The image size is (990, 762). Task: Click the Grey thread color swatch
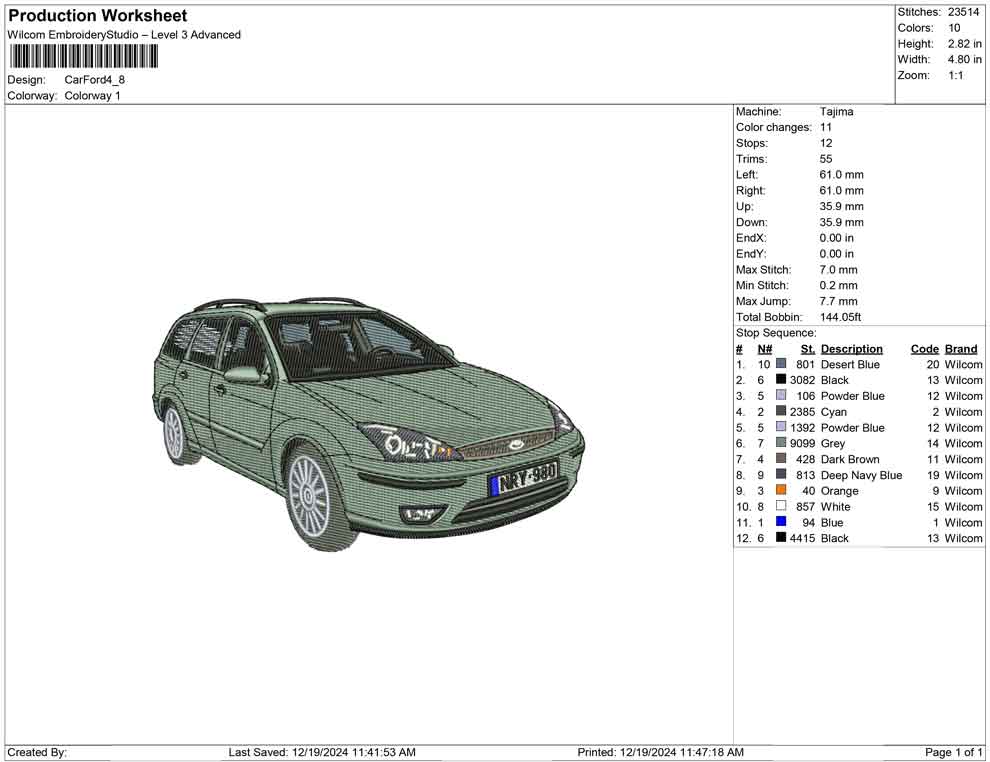pyautogui.click(x=781, y=443)
